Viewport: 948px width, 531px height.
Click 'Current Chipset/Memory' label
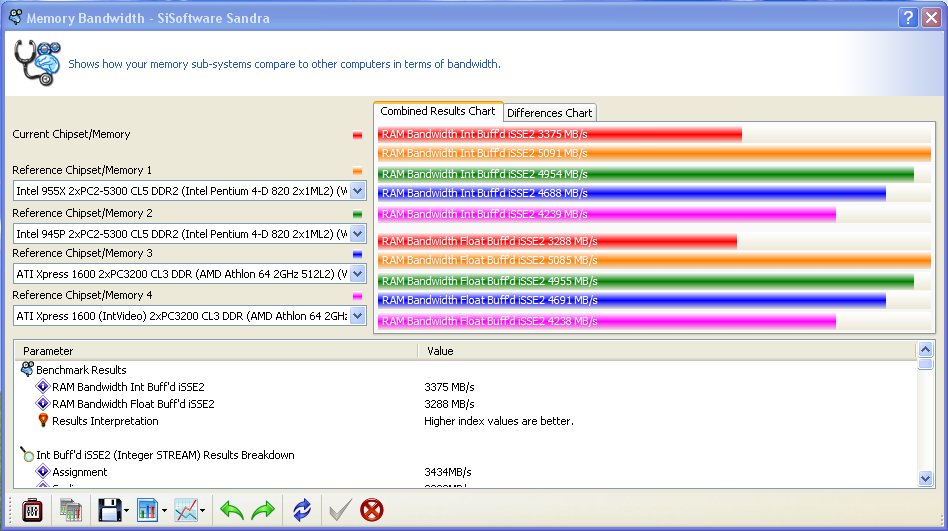point(71,134)
